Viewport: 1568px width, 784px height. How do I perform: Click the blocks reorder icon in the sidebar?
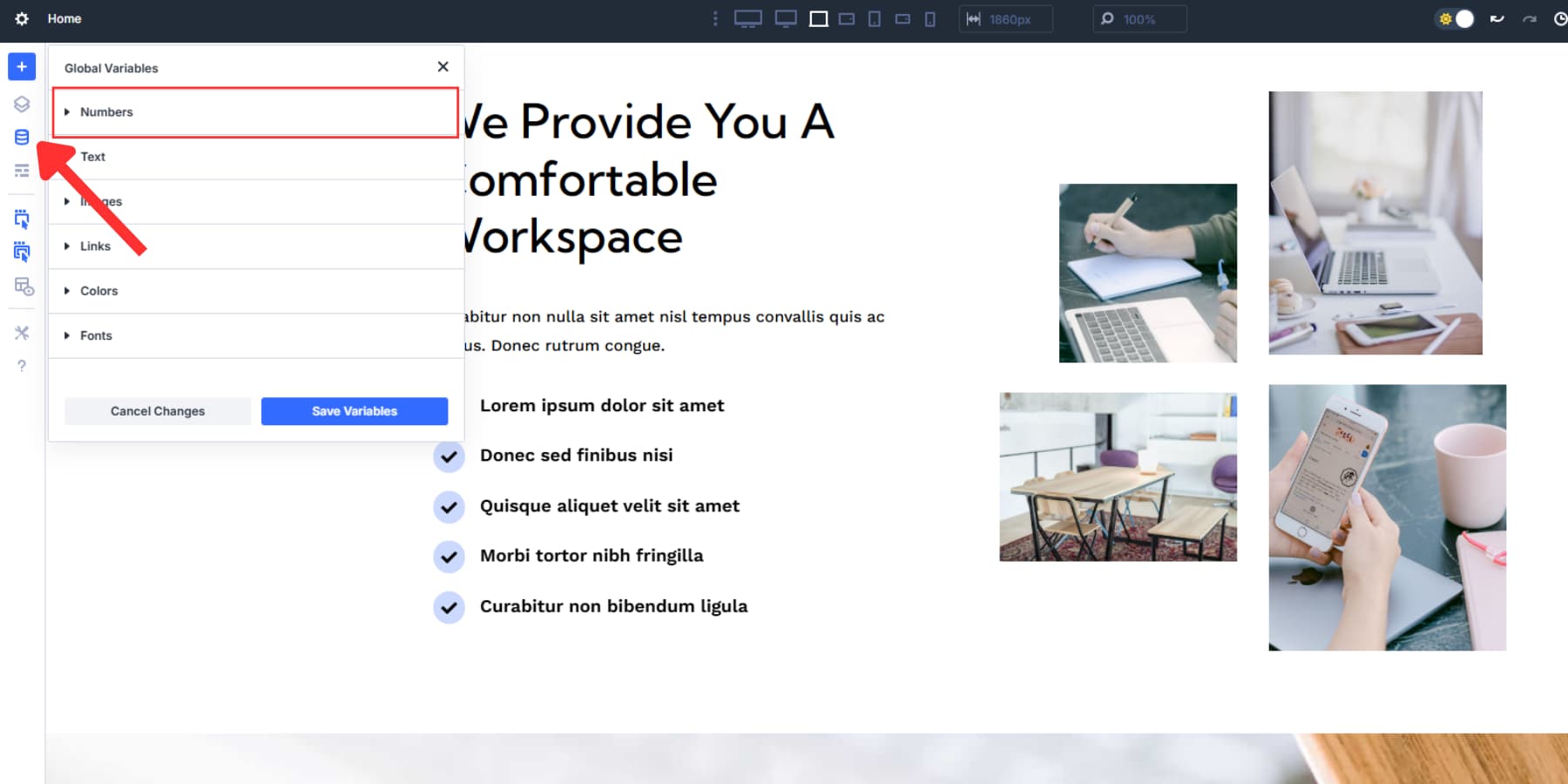click(x=21, y=170)
